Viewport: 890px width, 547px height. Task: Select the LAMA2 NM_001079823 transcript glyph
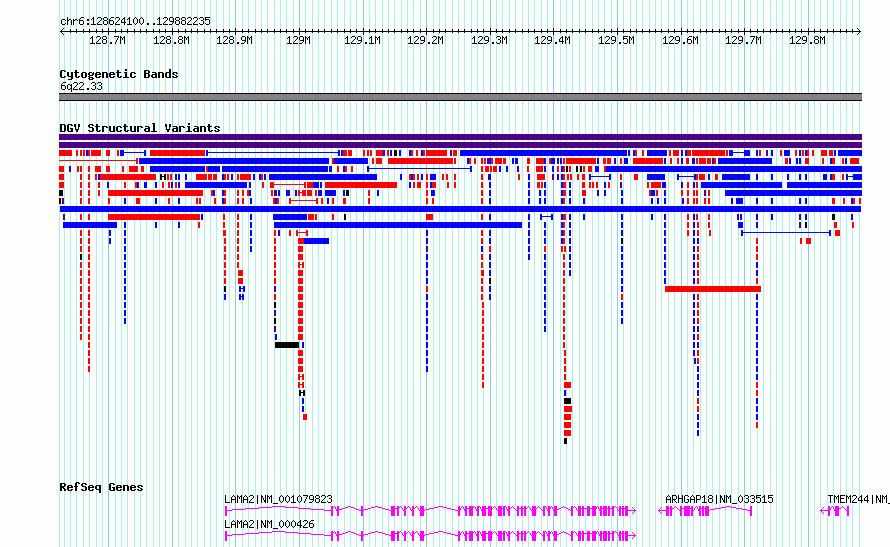(x=430, y=511)
